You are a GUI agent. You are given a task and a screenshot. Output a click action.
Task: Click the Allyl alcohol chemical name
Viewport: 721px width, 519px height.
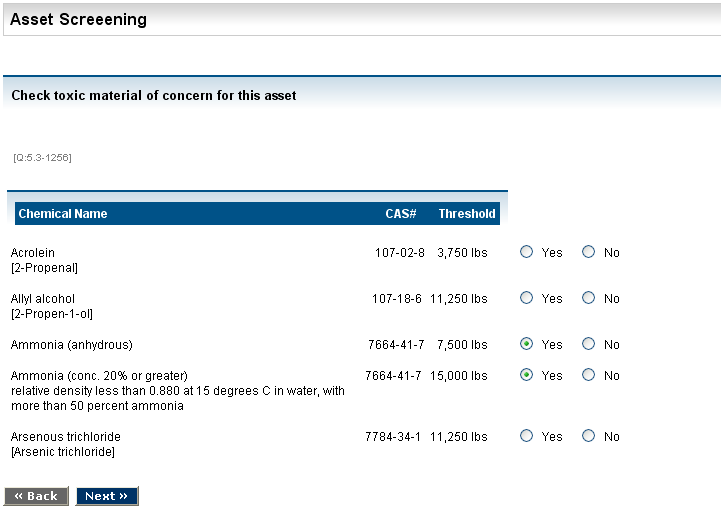pyautogui.click(x=43, y=299)
